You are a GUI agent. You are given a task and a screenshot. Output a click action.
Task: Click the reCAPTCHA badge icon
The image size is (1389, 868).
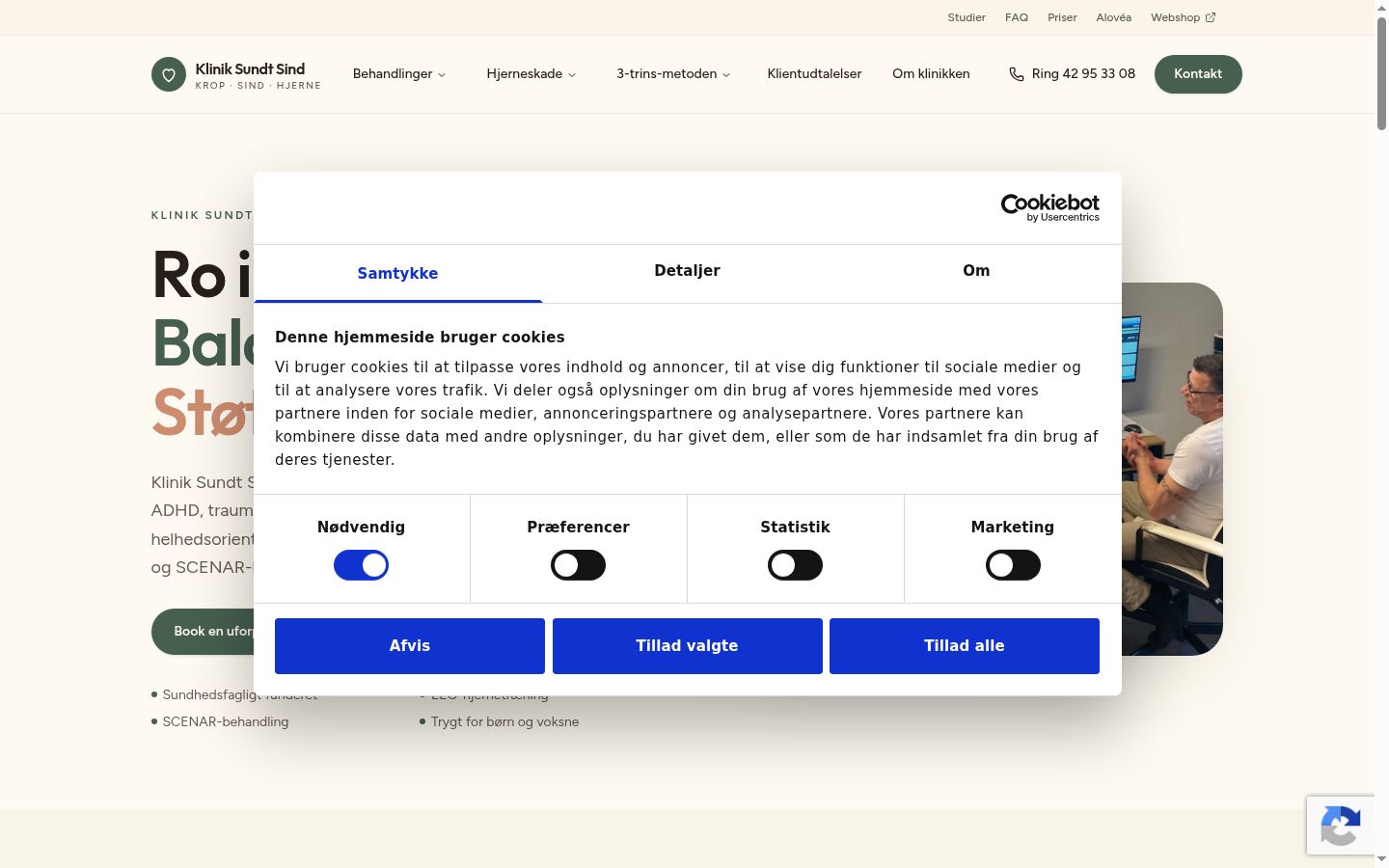click(1340, 826)
